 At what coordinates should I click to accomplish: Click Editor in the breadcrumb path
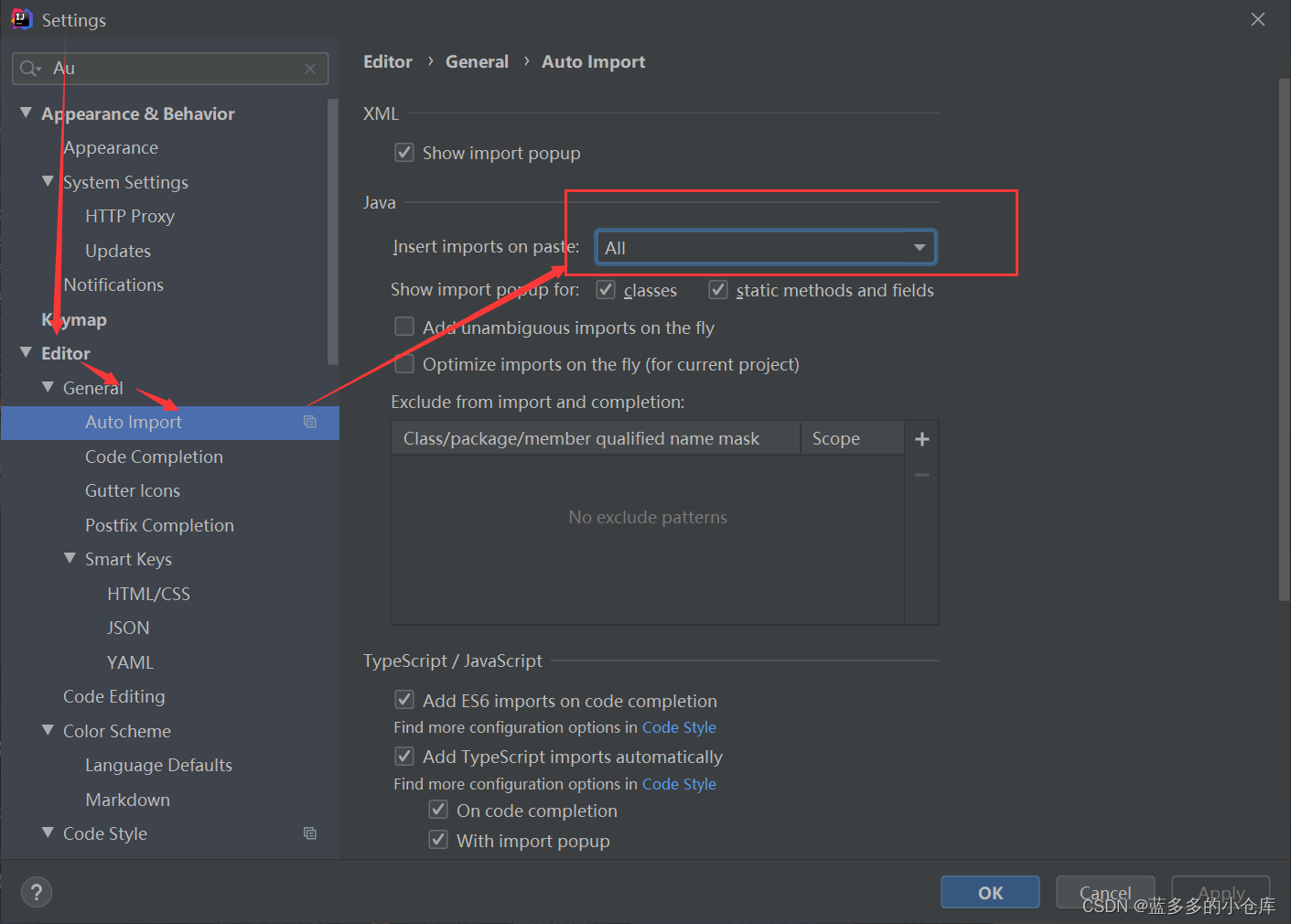(388, 61)
